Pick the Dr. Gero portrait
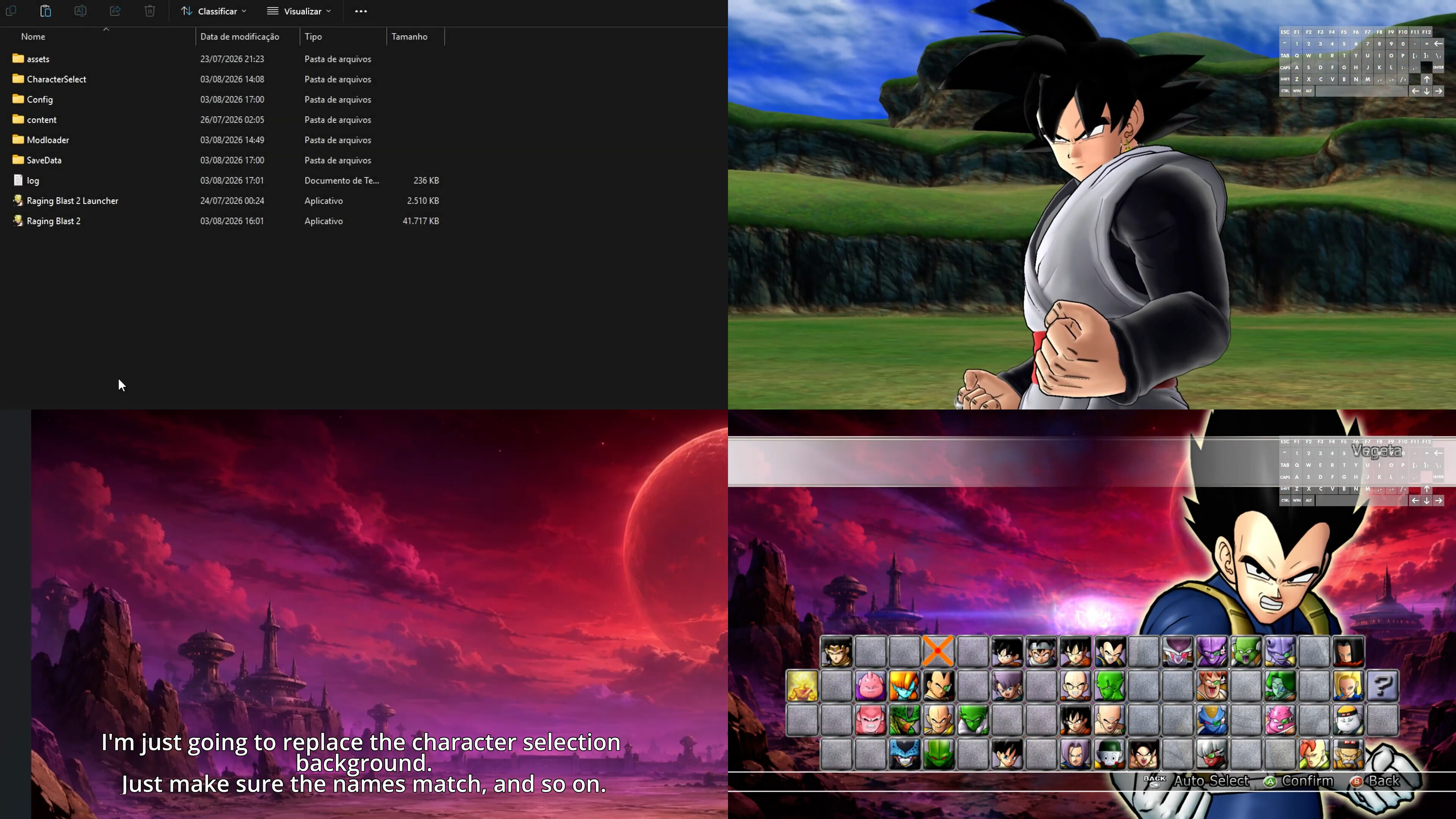The image size is (1456, 819). coord(1349,755)
